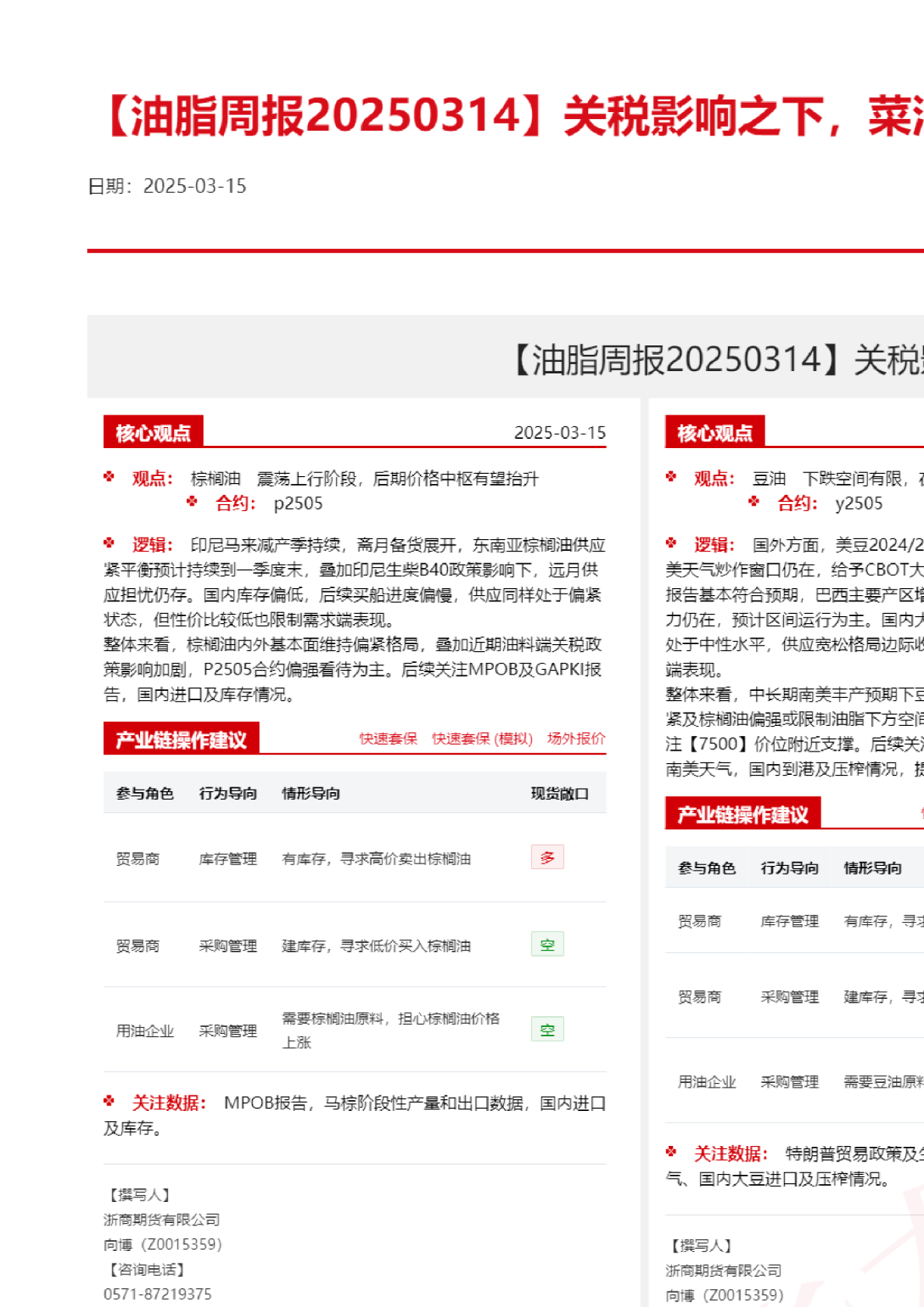This screenshot has height=1307, width=924.
Task: Click the green 空 badge in 用油企业 row
Action: pyautogui.click(x=548, y=1029)
